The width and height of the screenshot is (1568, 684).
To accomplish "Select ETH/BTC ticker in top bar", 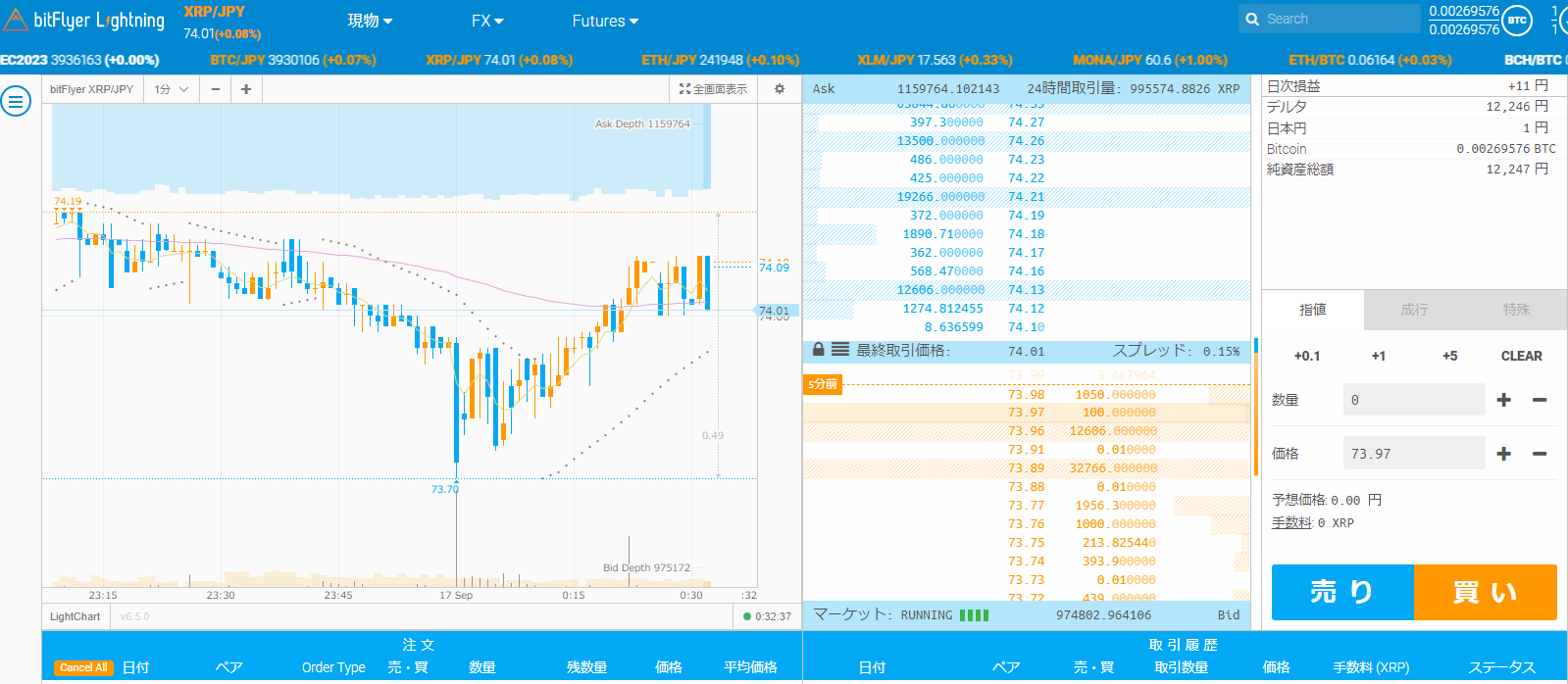I will click(x=1370, y=60).
